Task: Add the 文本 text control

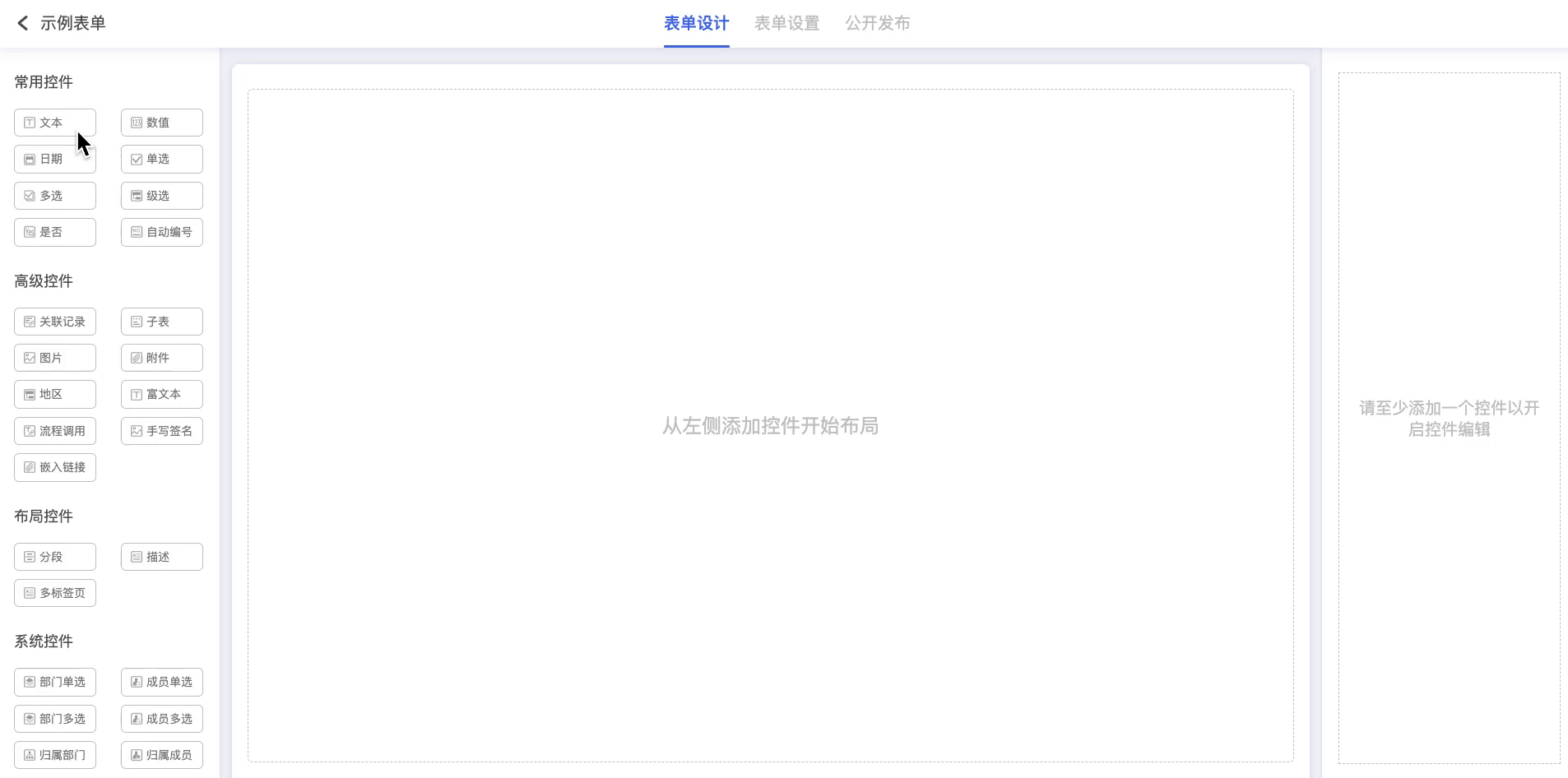Action: (x=54, y=123)
